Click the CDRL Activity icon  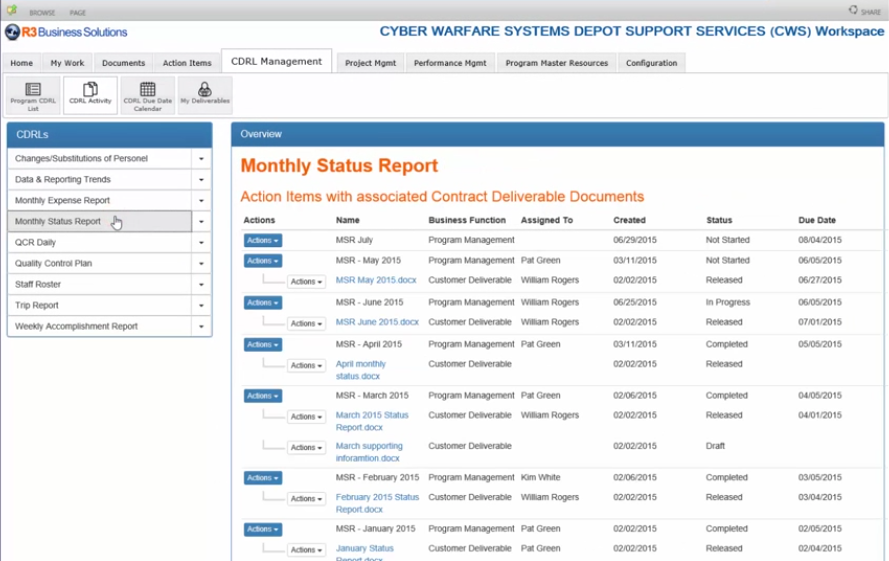[90, 95]
